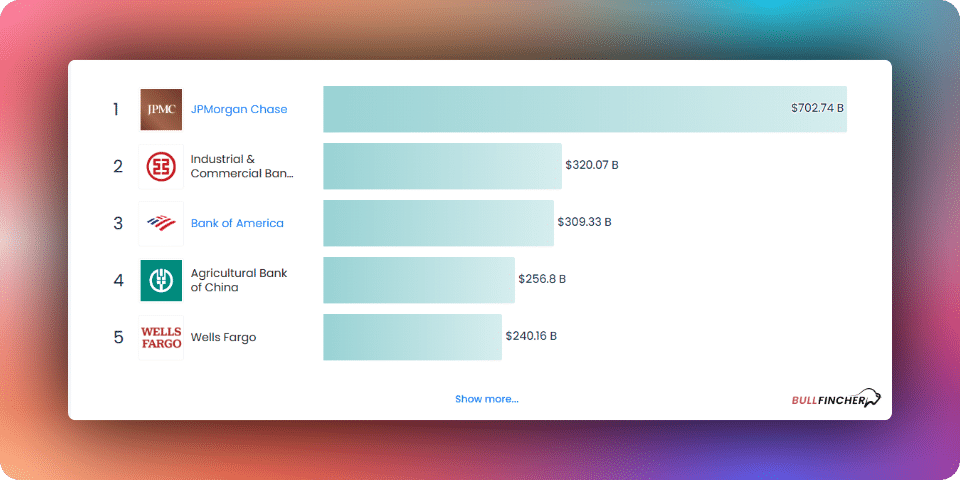The width and height of the screenshot is (960, 480).
Task: Click the Bank of America flag logo
Action: [161, 223]
